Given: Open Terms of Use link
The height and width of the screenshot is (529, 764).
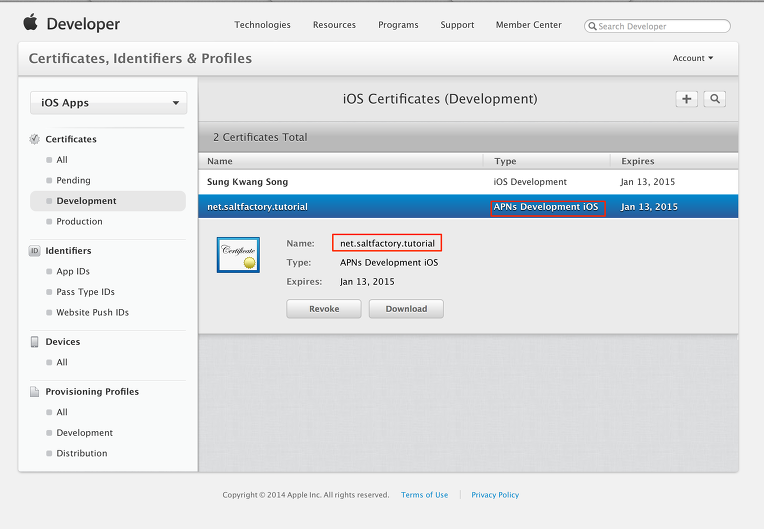Looking at the screenshot, I should click(x=424, y=495).
